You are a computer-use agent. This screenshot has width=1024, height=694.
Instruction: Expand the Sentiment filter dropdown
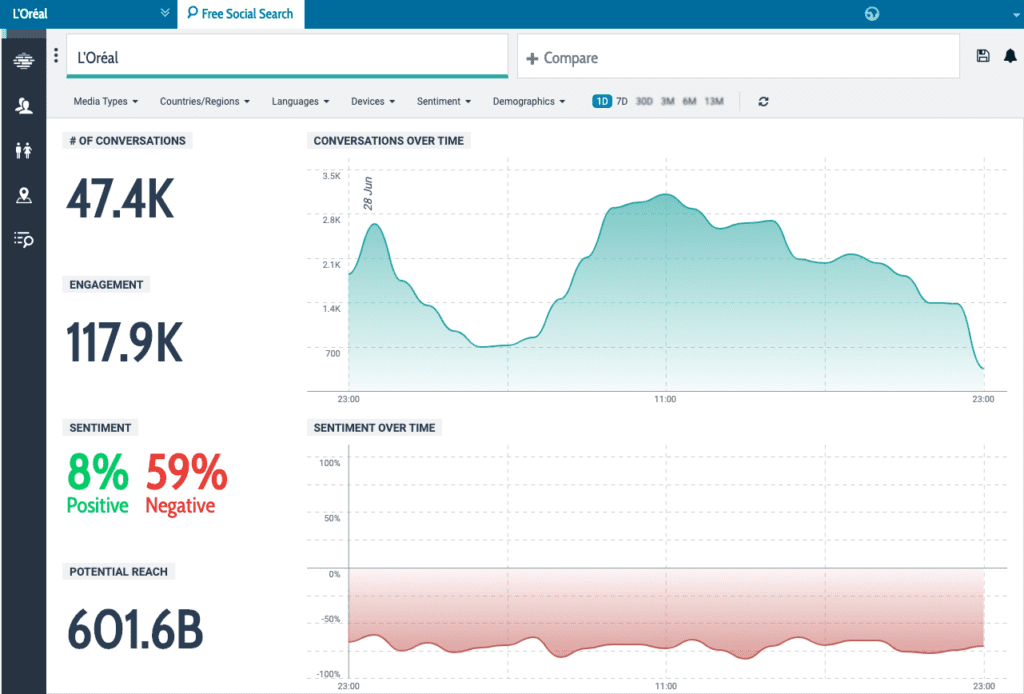(x=444, y=102)
